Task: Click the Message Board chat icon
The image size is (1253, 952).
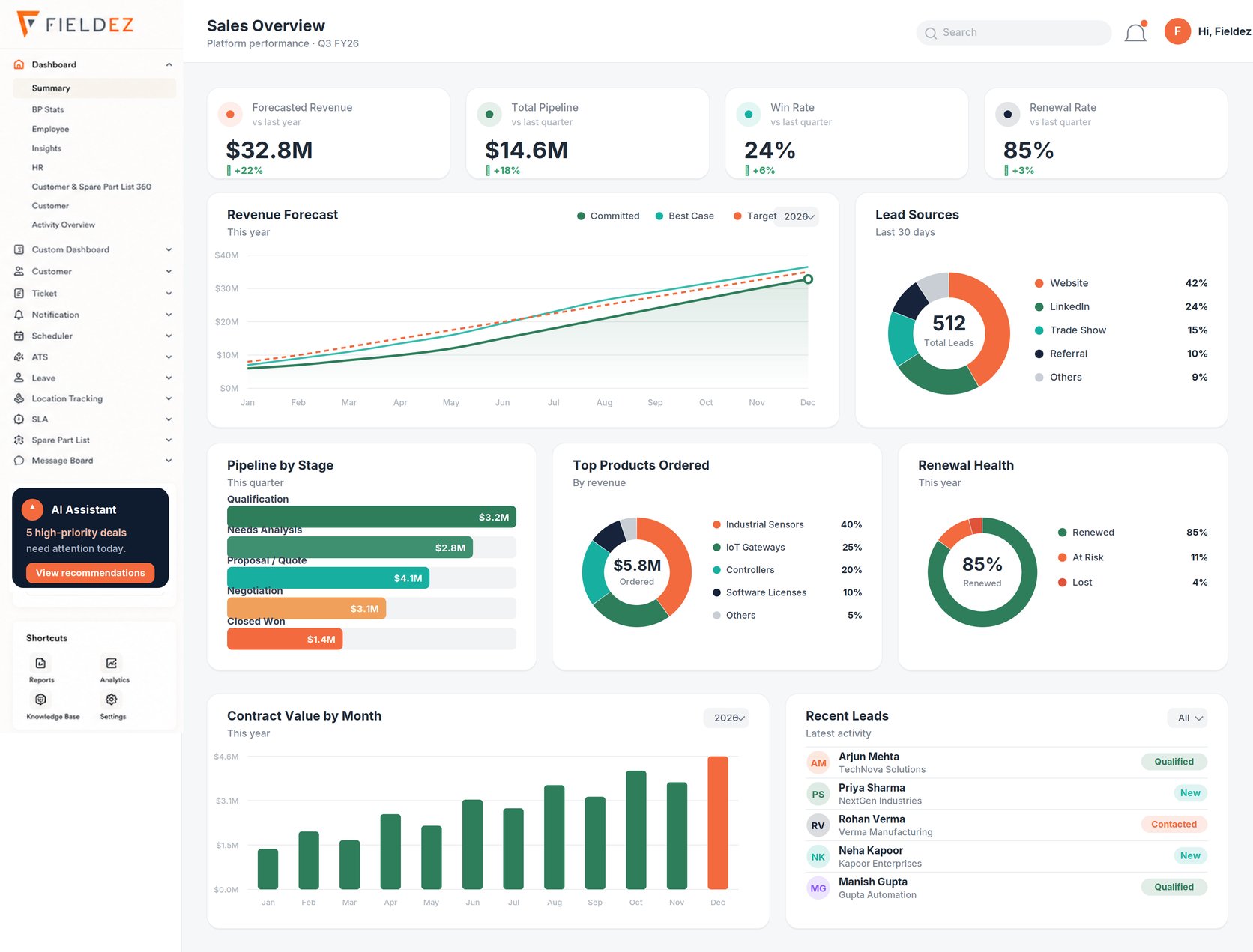Action: (19, 461)
